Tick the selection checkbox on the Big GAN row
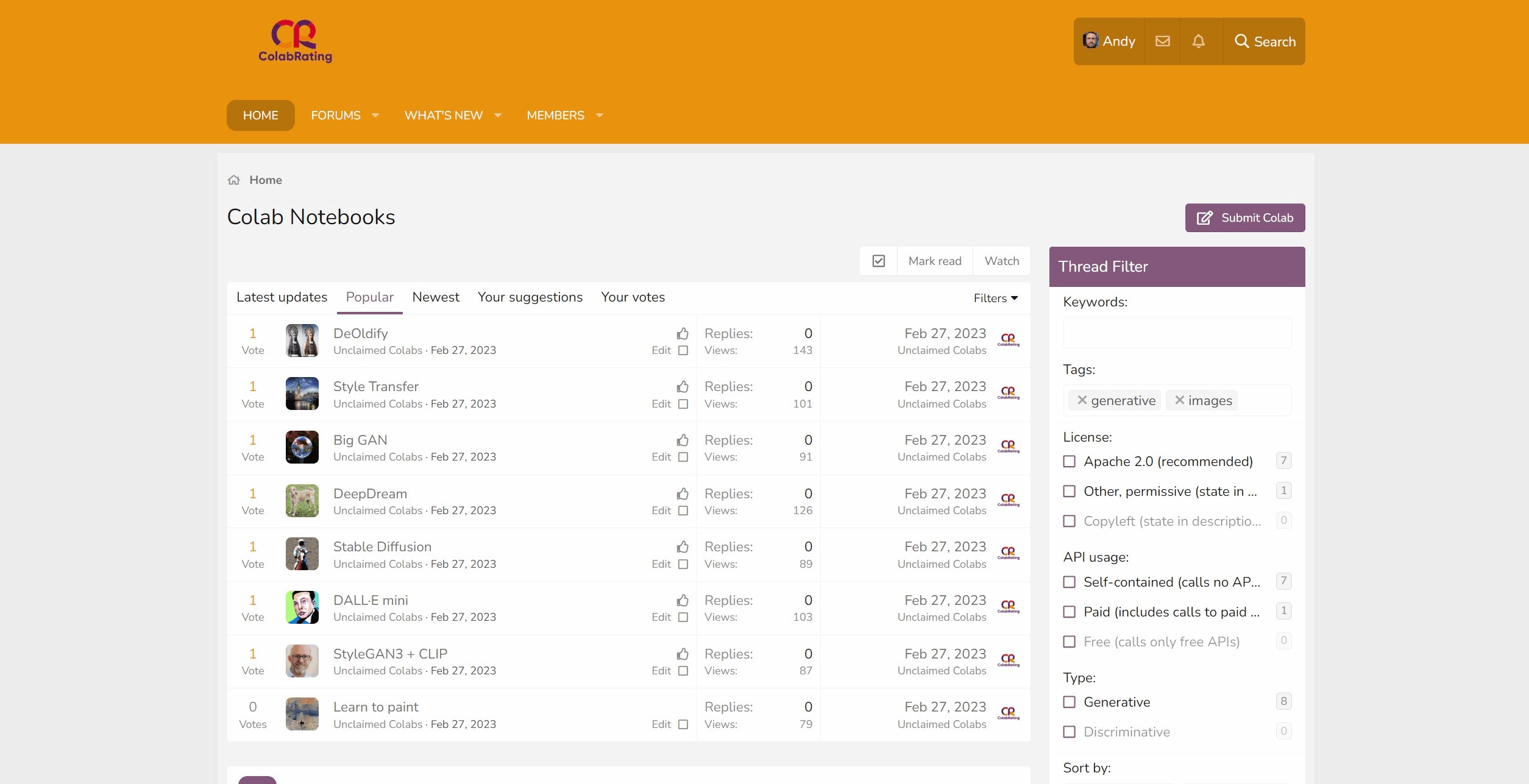1529x784 pixels. click(683, 457)
